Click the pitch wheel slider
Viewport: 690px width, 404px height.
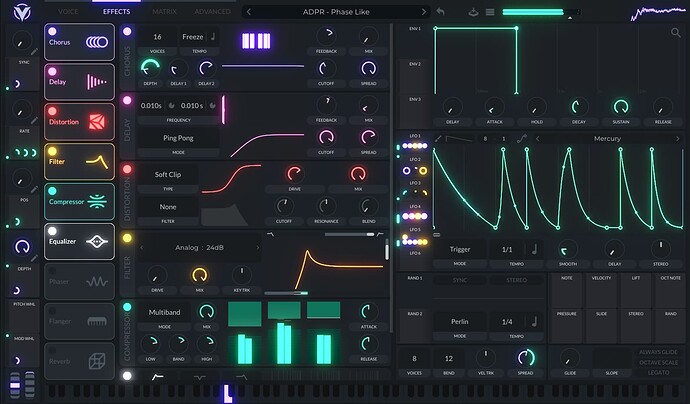(15, 386)
